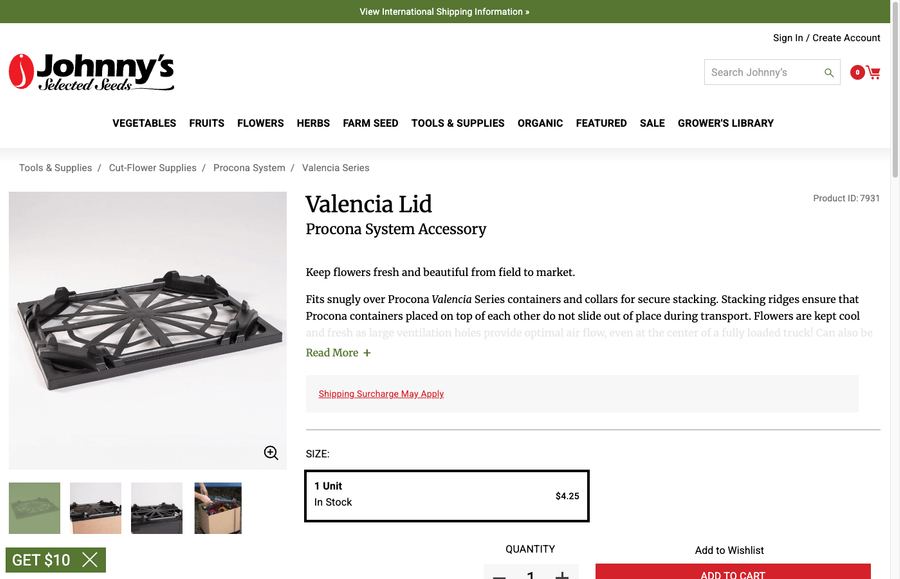Image resolution: width=900 pixels, height=579 pixels.
Task: Click the search magnifier icon
Action: coord(829,73)
